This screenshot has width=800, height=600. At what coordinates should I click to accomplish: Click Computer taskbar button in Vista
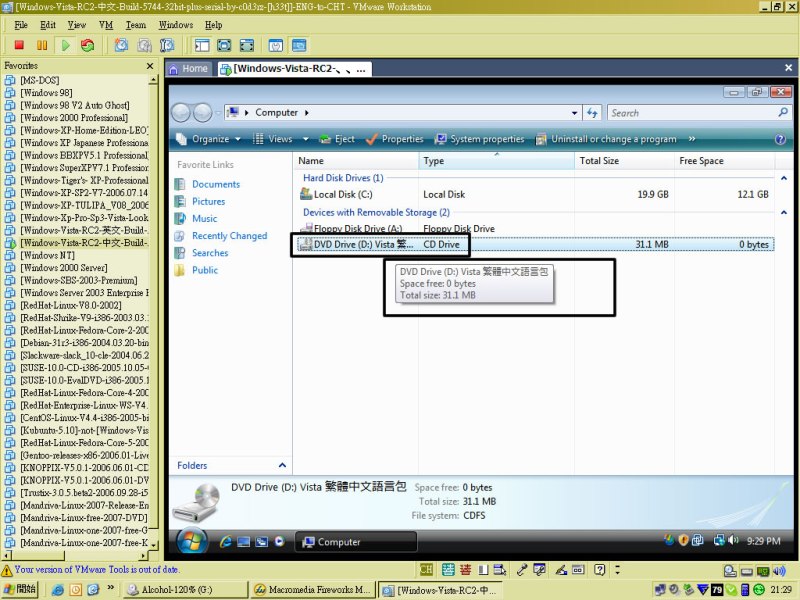pyautogui.click(x=356, y=542)
